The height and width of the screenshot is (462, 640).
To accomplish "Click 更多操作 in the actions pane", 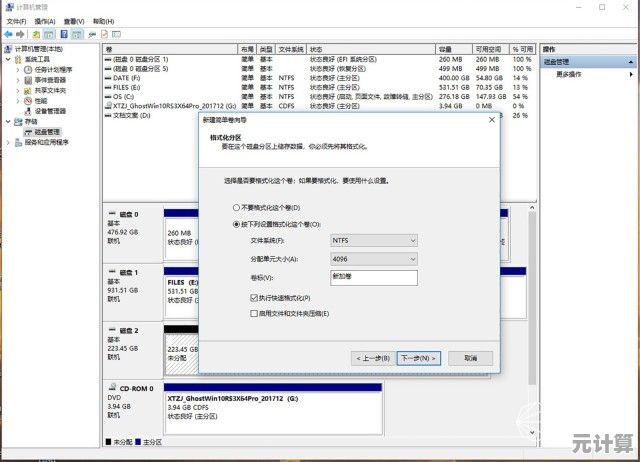I will tap(569, 74).
